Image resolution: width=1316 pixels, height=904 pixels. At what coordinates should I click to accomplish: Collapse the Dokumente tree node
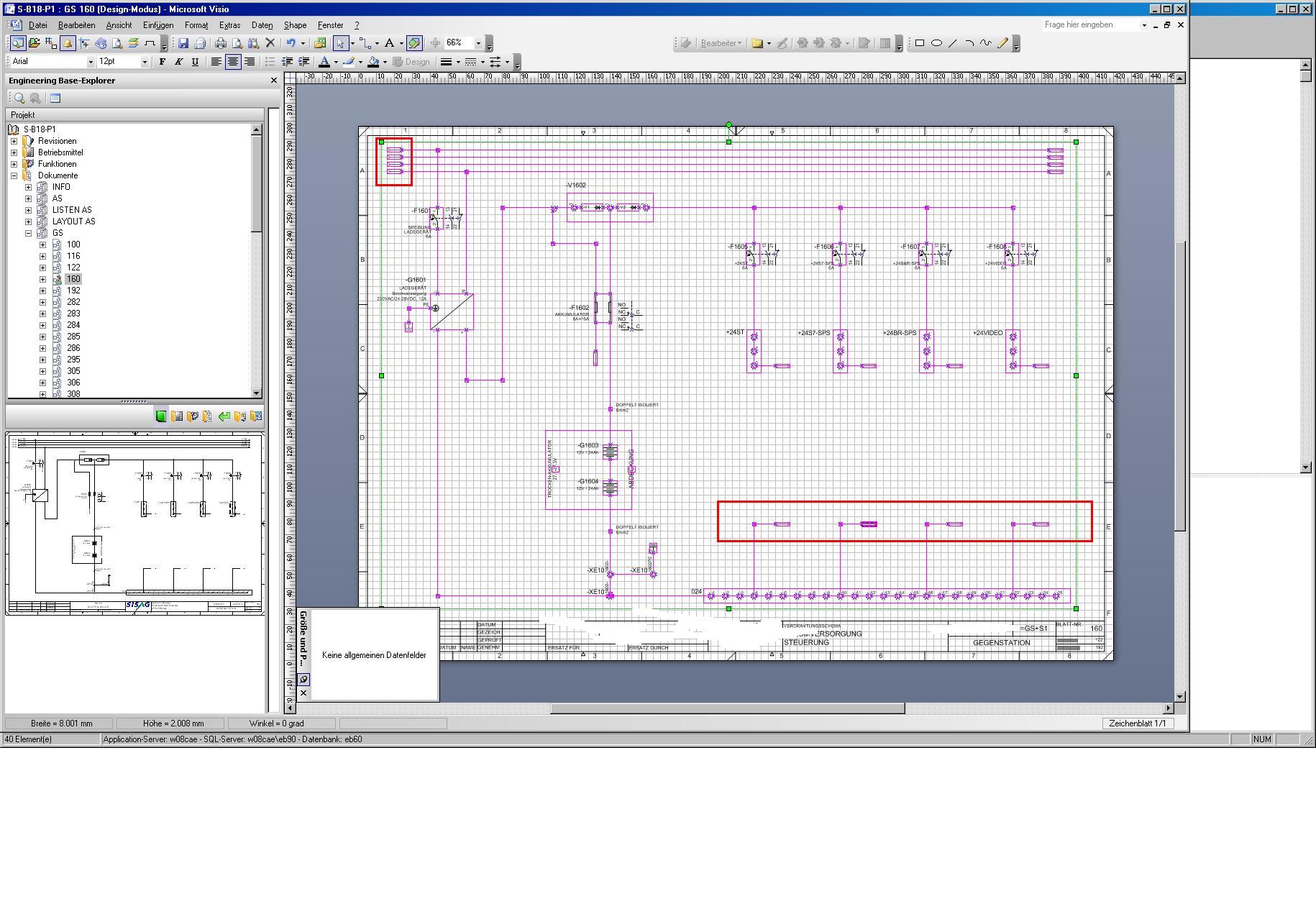click(x=14, y=175)
